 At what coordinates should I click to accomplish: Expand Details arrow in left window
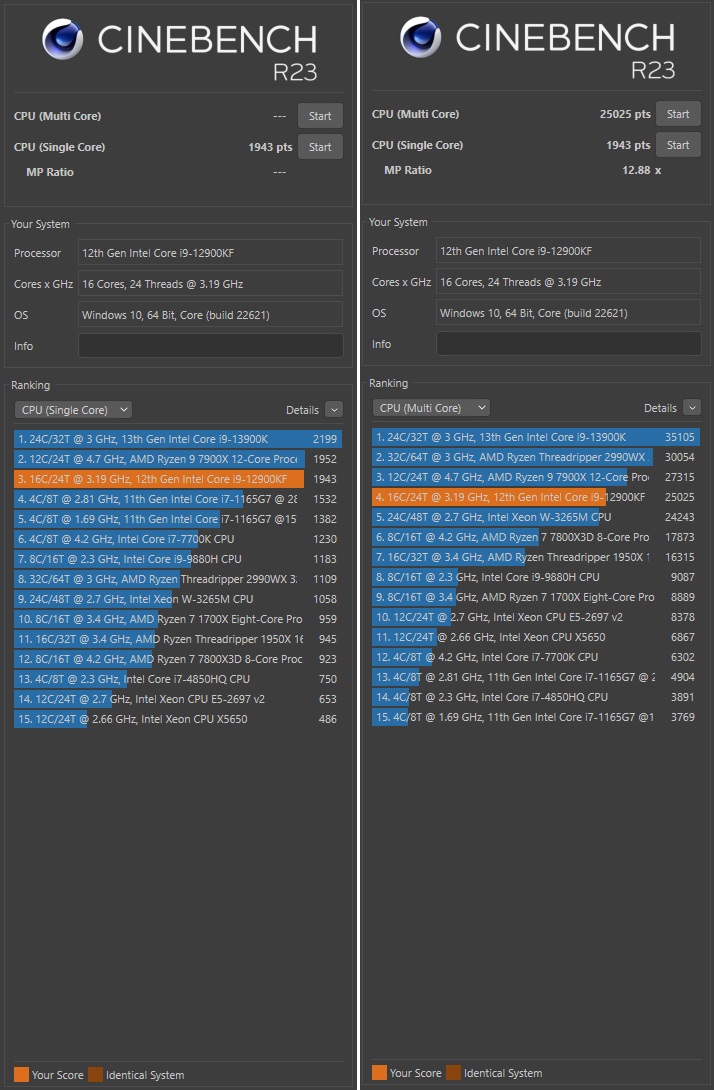click(x=334, y=409)
